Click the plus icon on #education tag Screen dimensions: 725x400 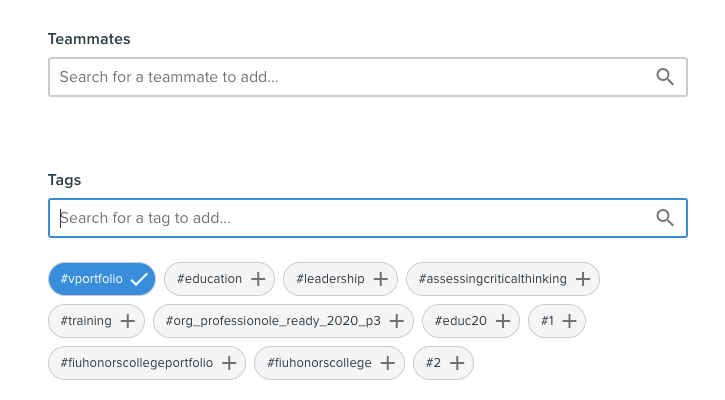[x=258, y=279]
